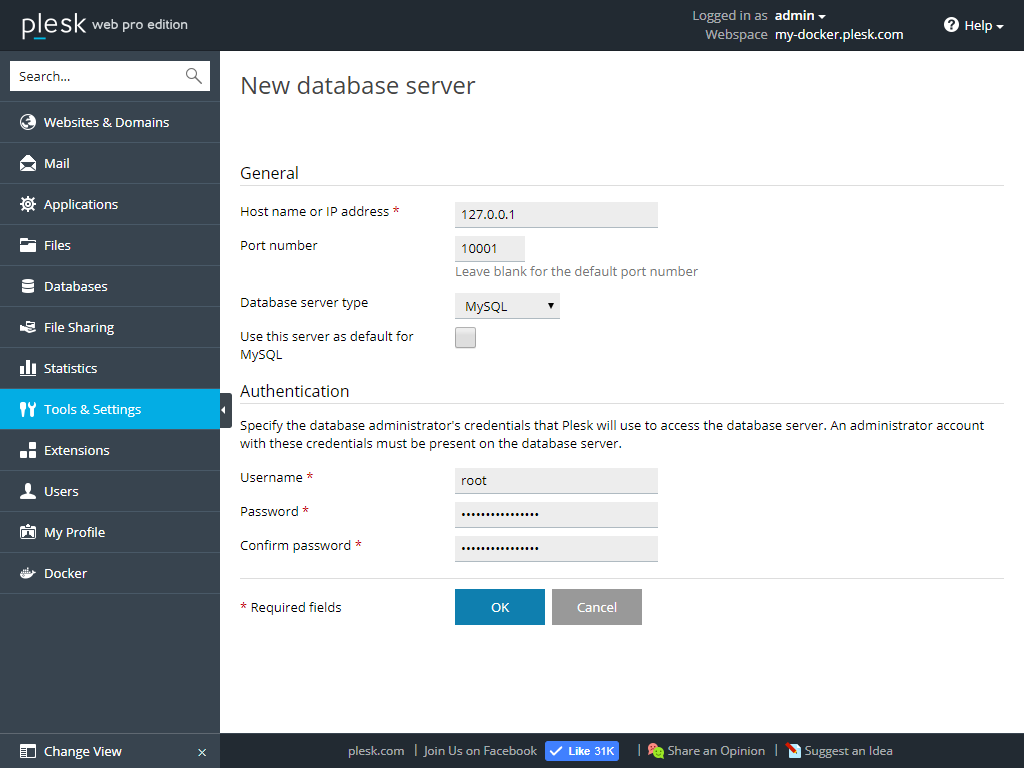This screenshot has width=1024, height=768.
Task: Click the Databases cylinder icon
Action: pyautogui.click(x=27, y=286)
